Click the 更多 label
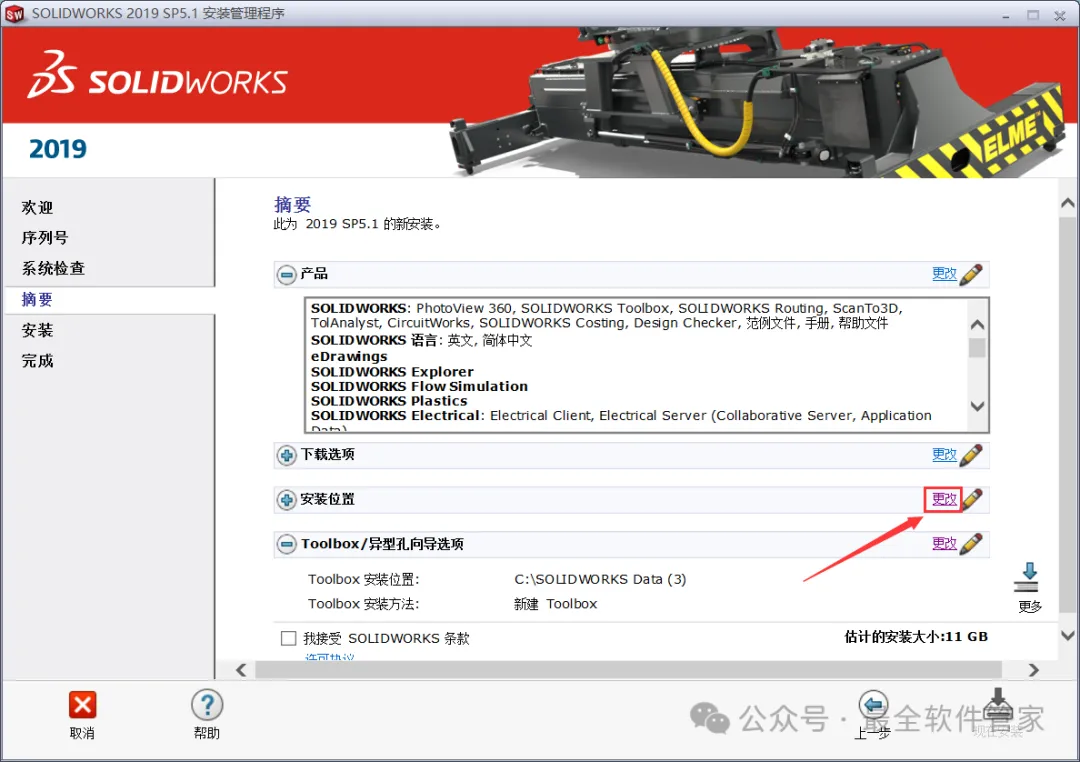Viewport: 1080px width, 762px height. click(1030, 606)
